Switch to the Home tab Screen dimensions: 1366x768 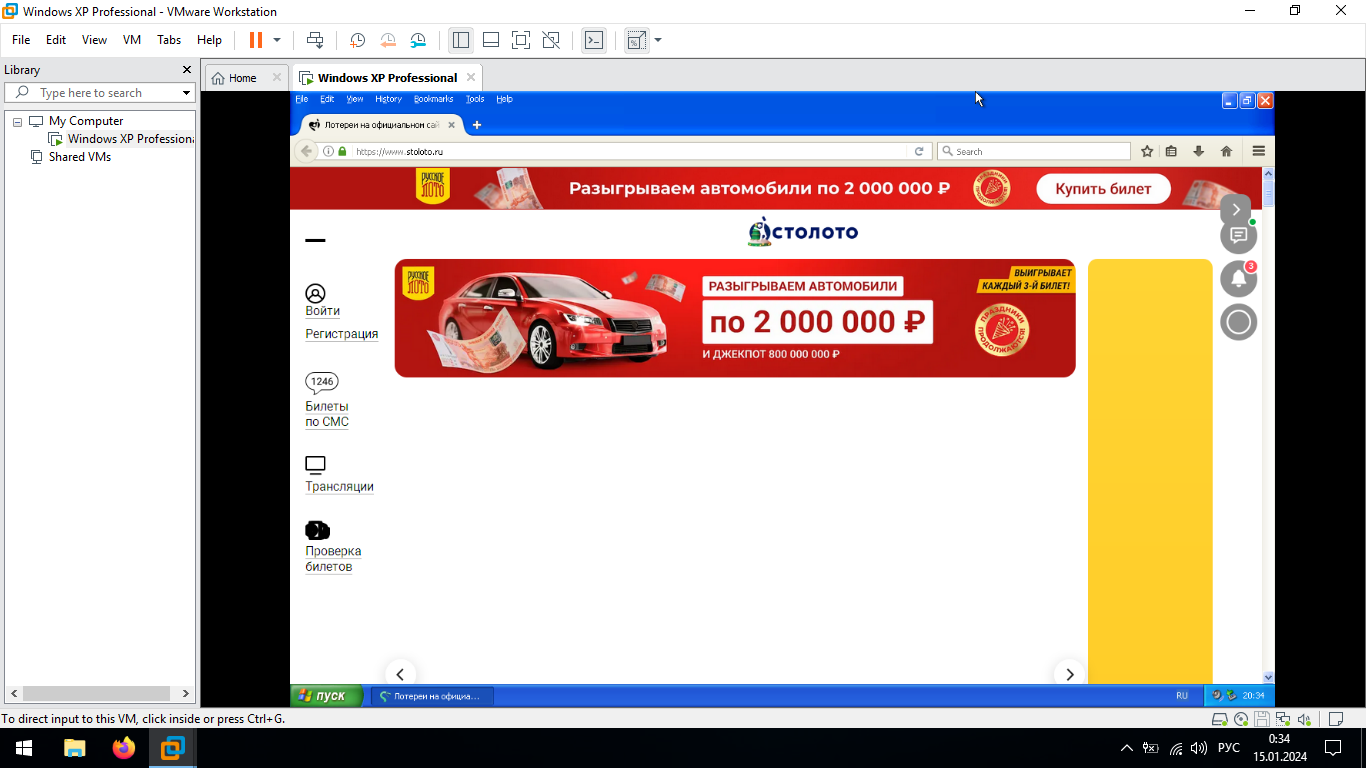point(242,78)
